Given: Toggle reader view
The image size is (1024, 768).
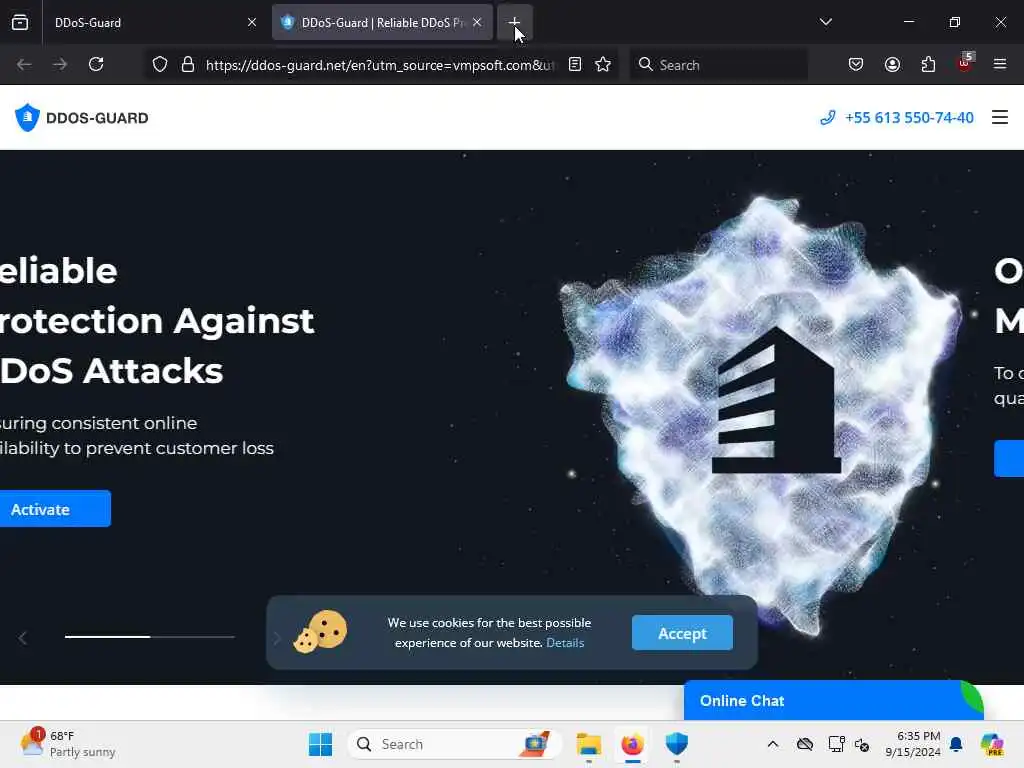Looking at the screenshot, I should (575, 65).
